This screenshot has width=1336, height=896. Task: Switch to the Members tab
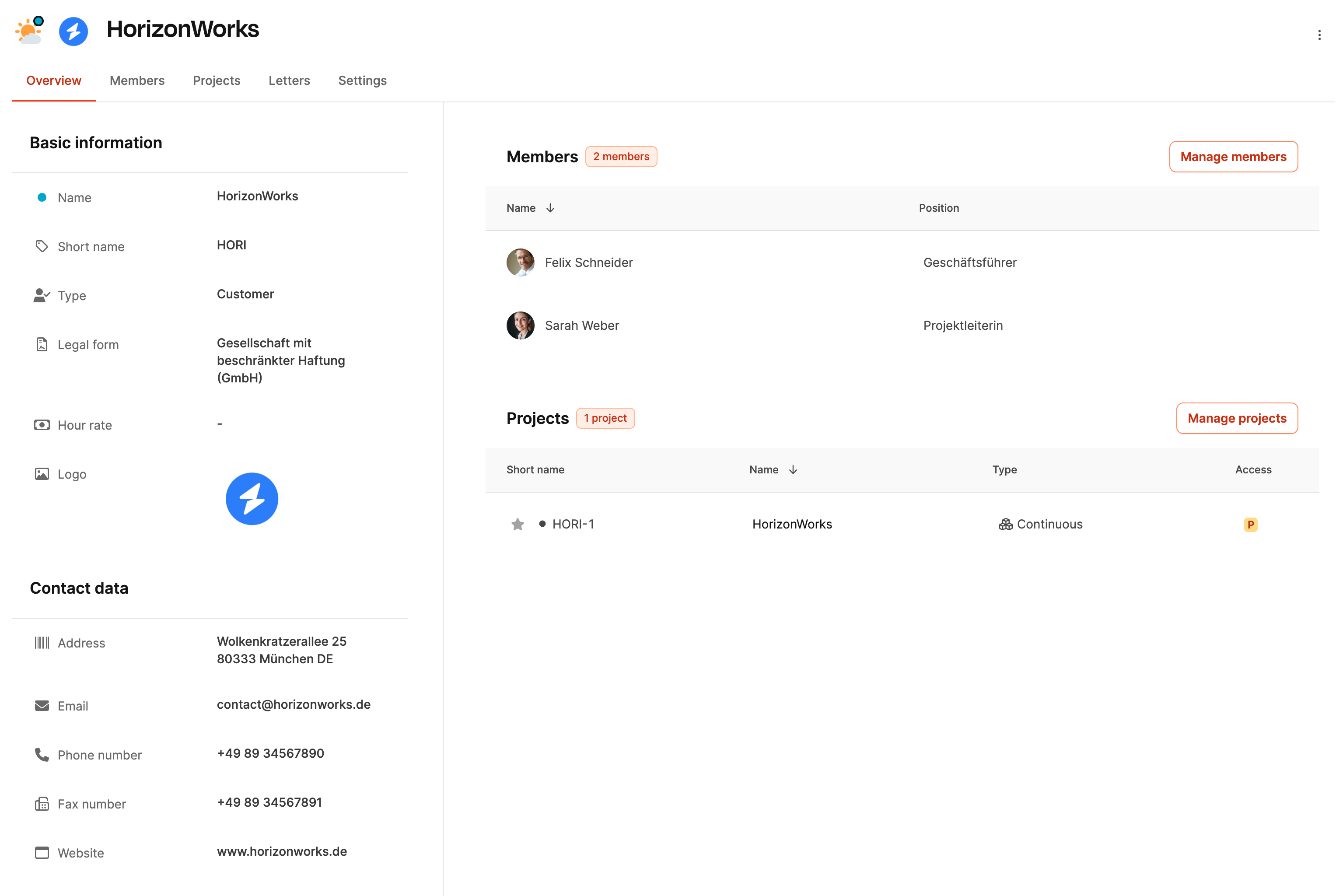point(137,80)
